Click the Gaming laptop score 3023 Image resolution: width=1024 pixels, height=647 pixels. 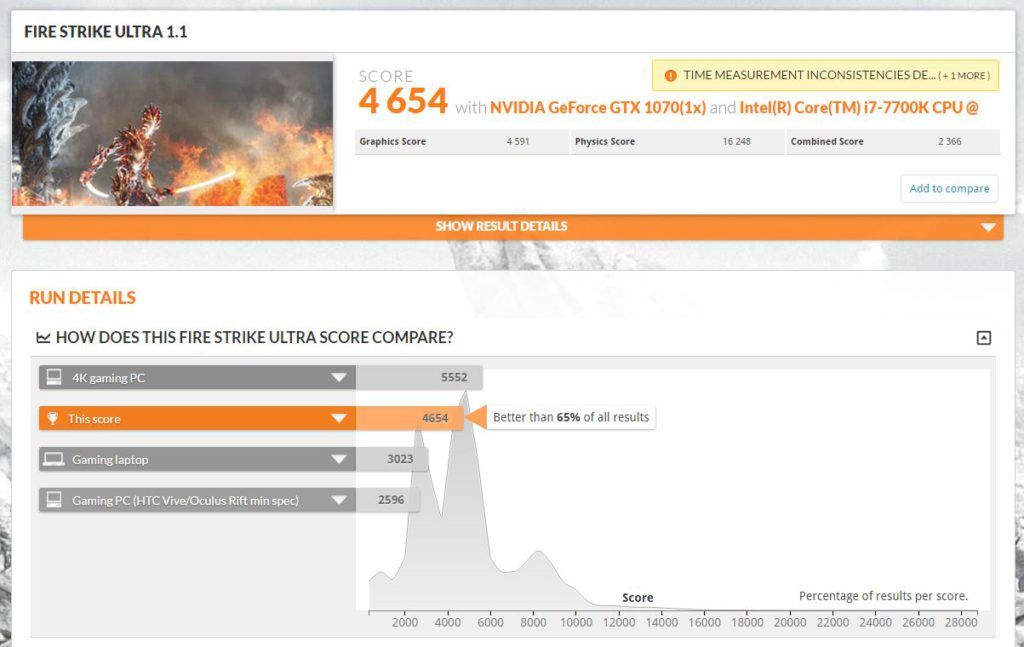coord(400,459)
